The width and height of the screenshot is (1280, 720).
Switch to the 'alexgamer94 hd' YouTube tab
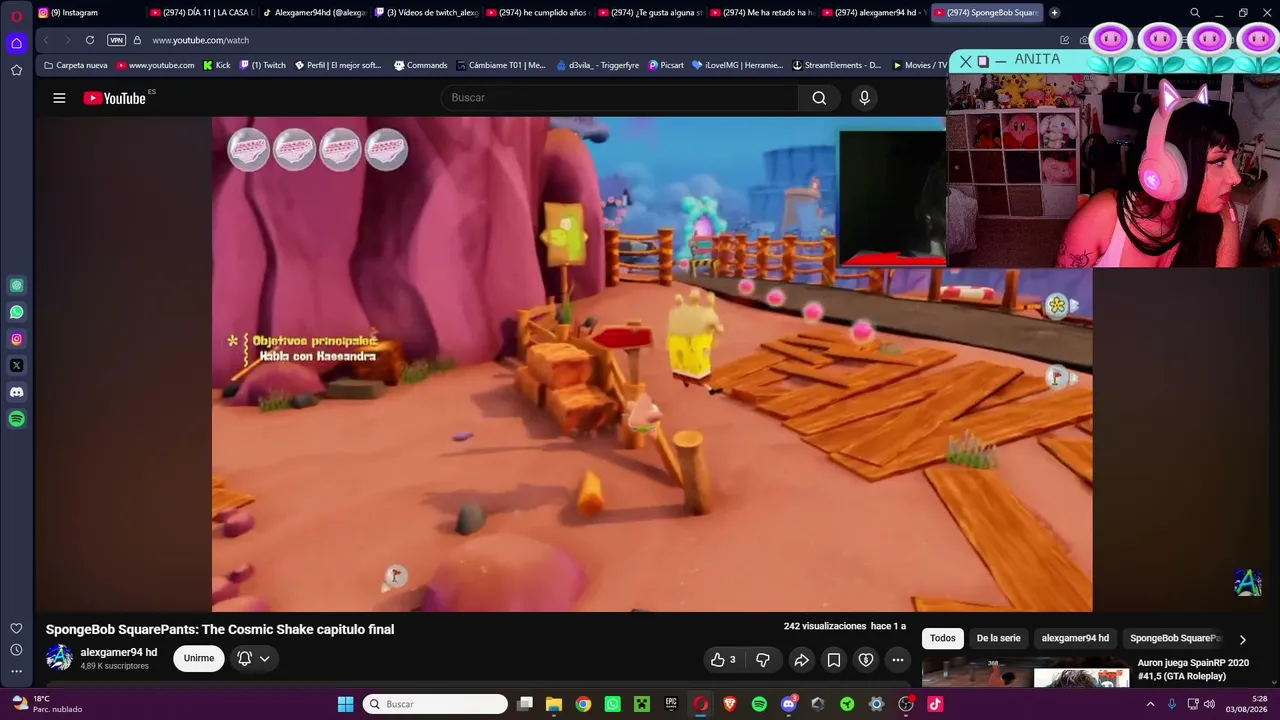point(875,13)
